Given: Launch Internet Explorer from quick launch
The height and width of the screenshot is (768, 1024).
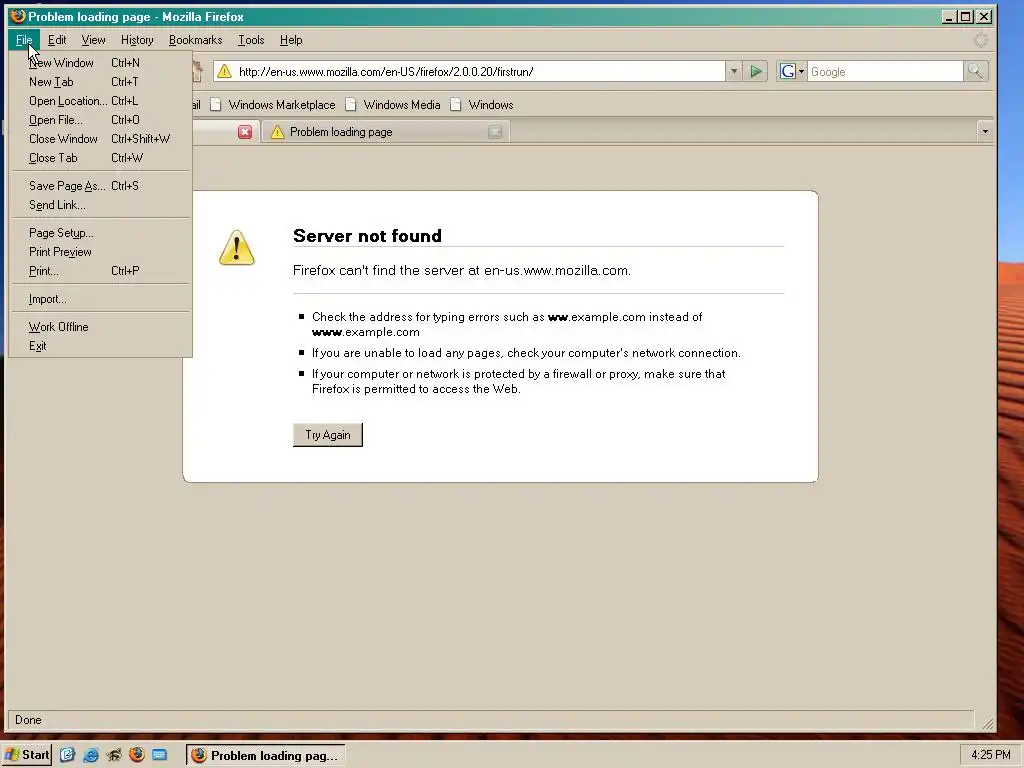Looking at the screenshot, I should point(91,755).
